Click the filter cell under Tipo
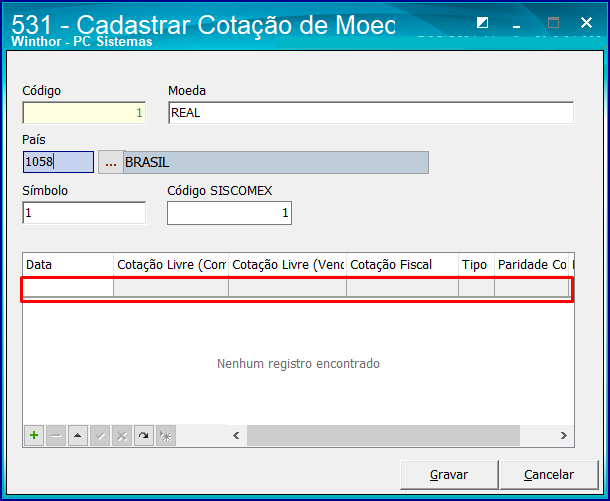The width and height of the screenshot is (610, 501). 476,288
